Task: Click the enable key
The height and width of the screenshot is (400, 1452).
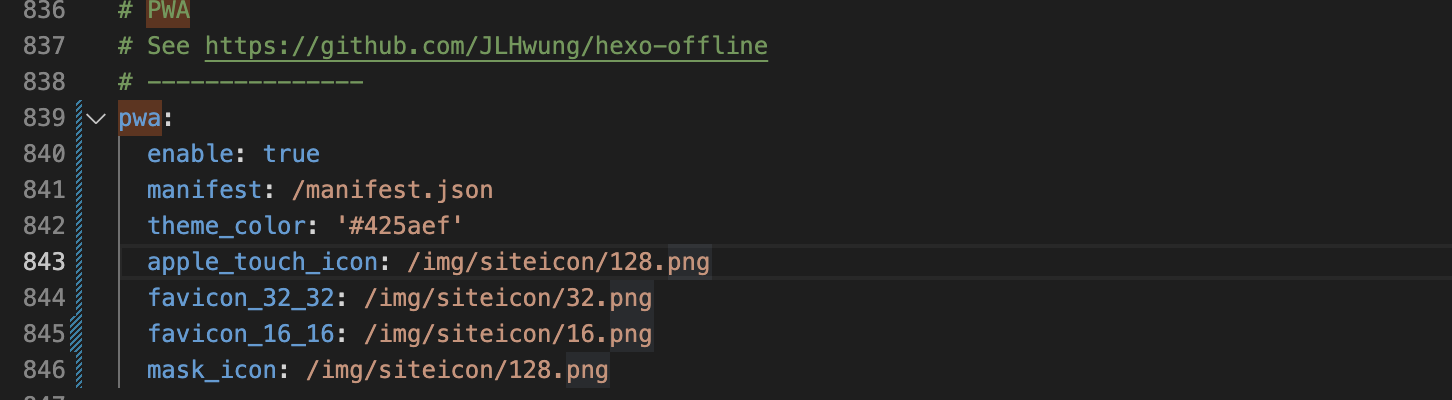Action: tap(190, 154)
